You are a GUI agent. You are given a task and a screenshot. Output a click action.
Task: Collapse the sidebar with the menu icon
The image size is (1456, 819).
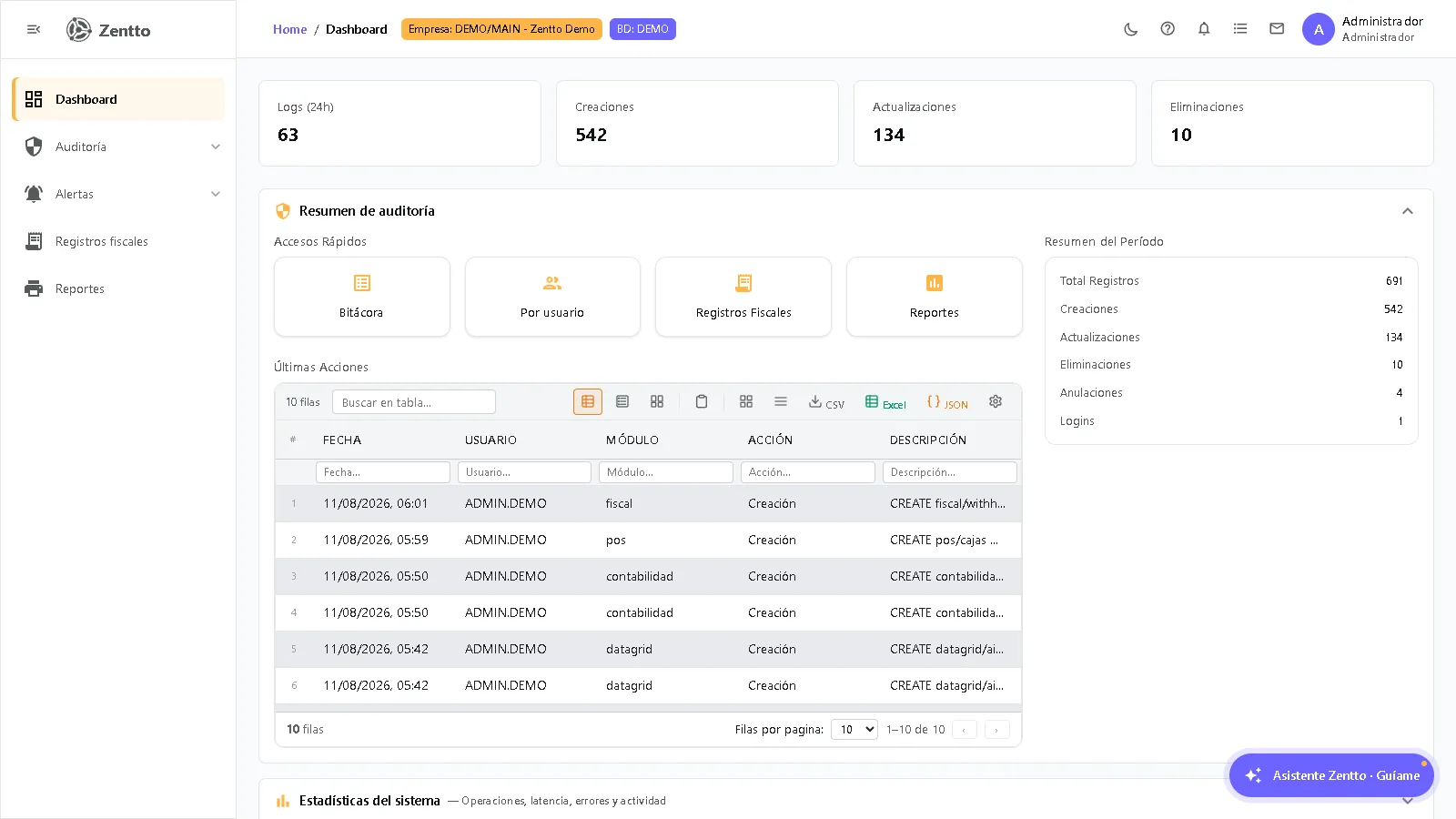click(34, 29)
